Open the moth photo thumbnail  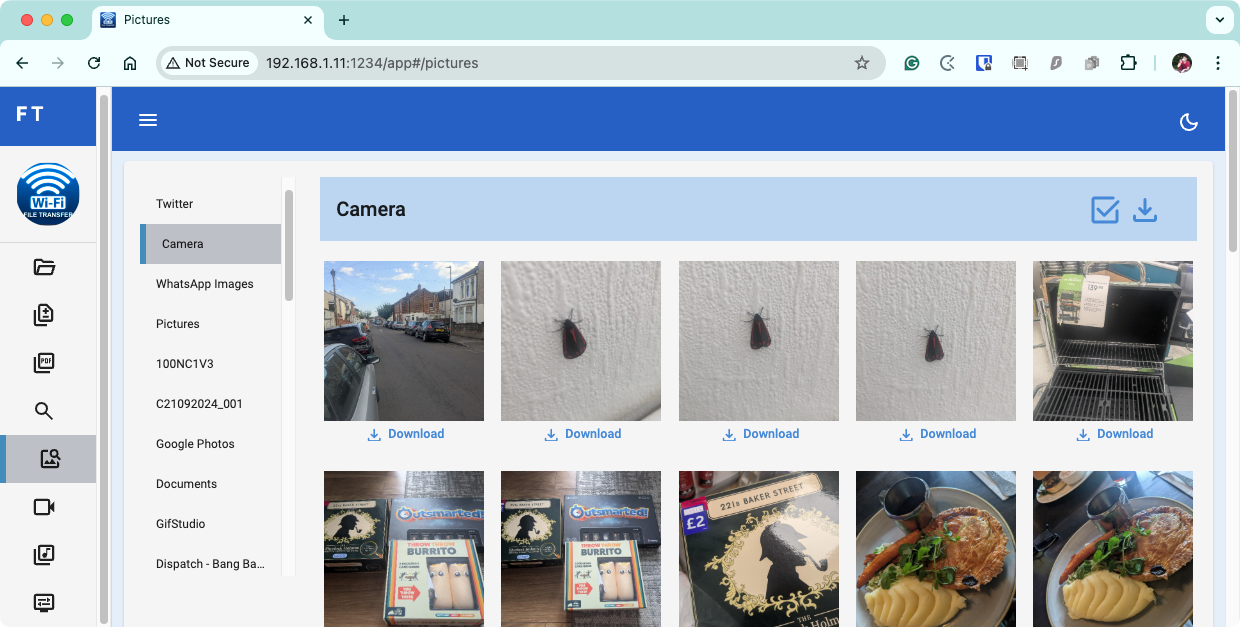[x=581, y=340]
